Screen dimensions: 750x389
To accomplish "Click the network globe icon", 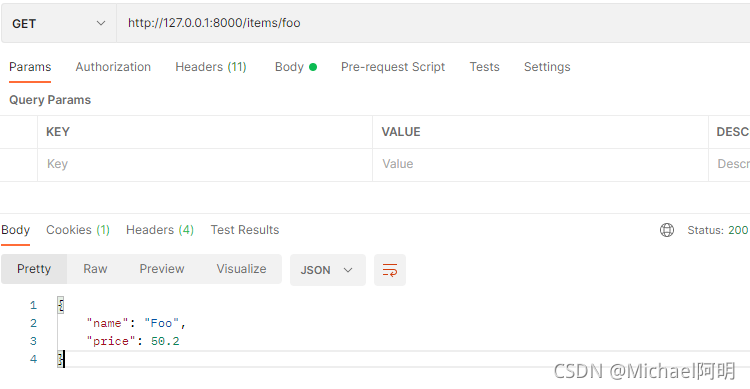I will (x=667, y=230).
